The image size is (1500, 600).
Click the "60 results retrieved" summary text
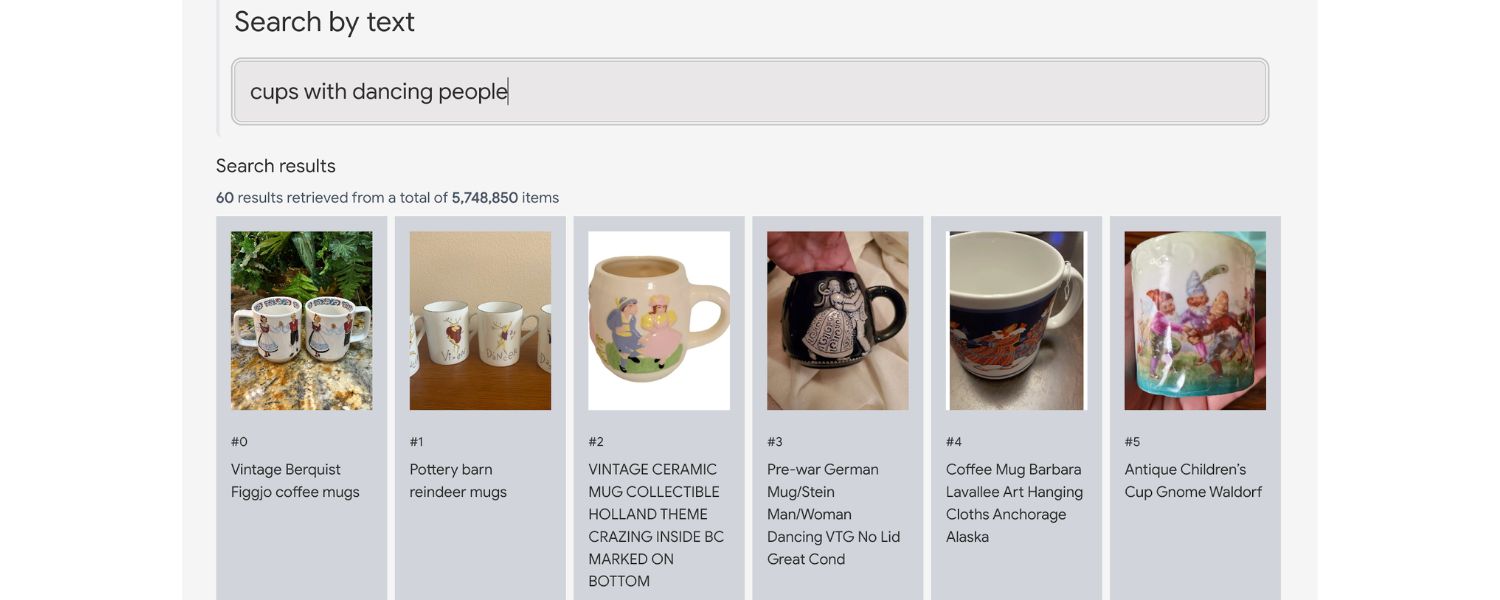(387, 198)
